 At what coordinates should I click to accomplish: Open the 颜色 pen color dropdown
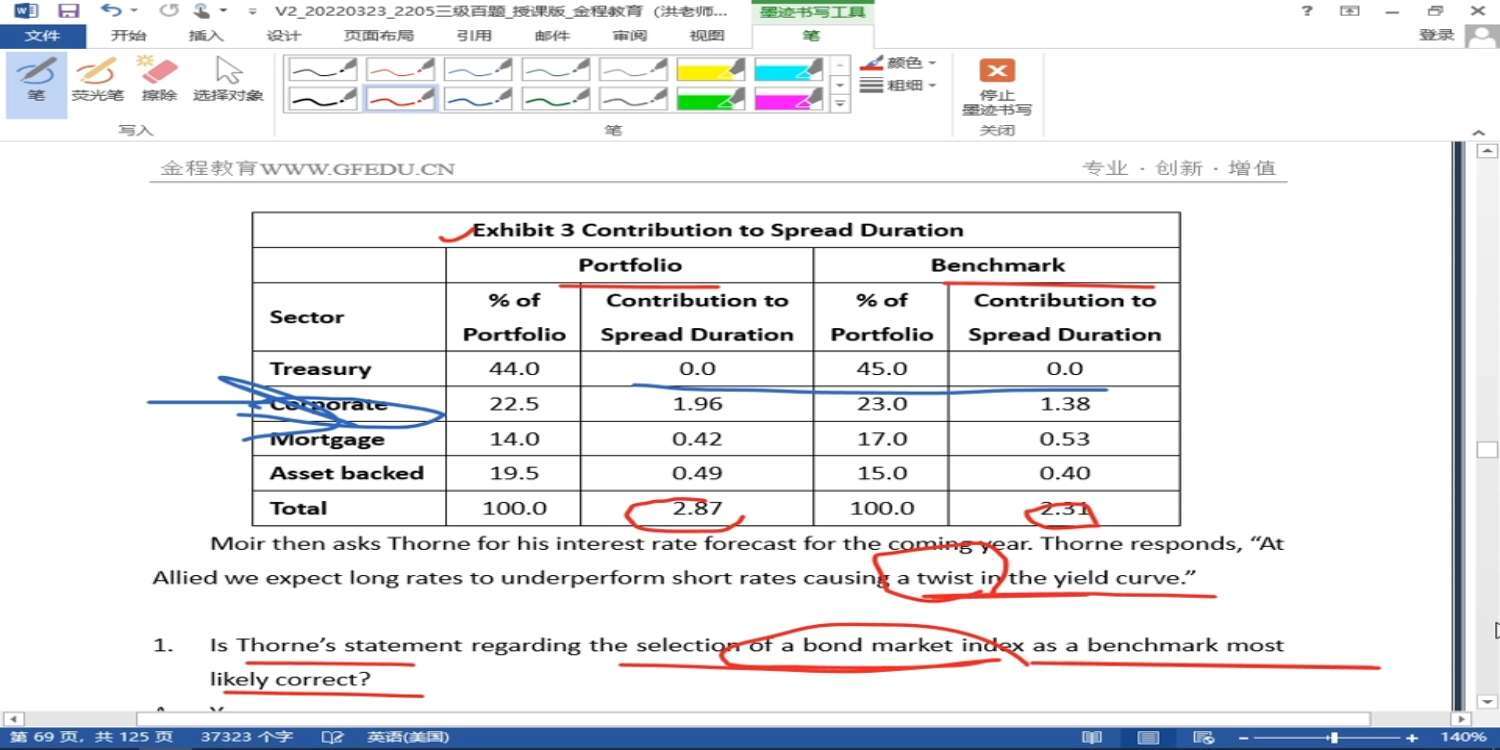tap(900, 63)
